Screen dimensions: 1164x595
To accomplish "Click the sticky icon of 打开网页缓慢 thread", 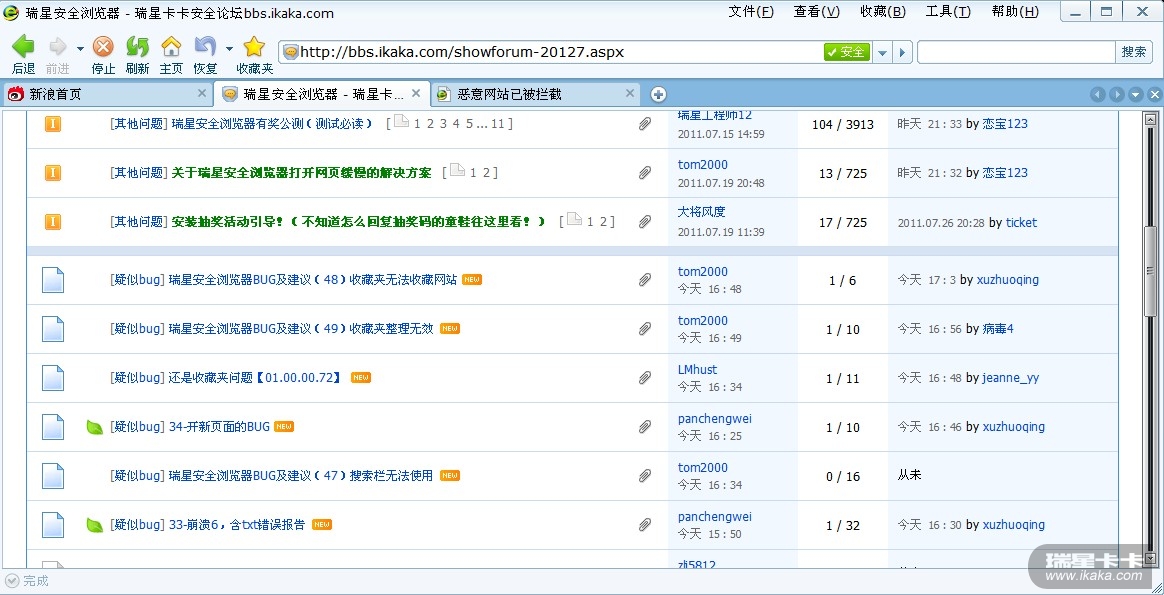I will click(53, 173).
